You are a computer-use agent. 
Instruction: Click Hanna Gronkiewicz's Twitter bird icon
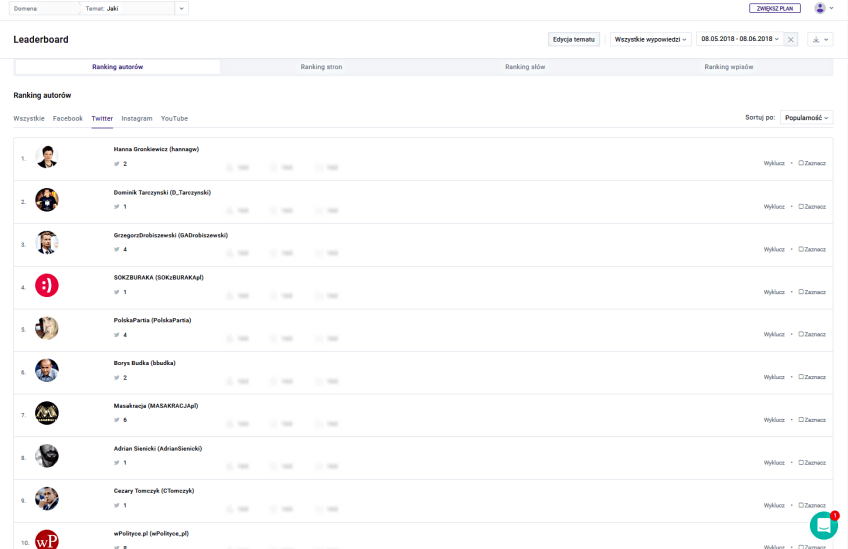pyautogui.click(x=117, y=163)
